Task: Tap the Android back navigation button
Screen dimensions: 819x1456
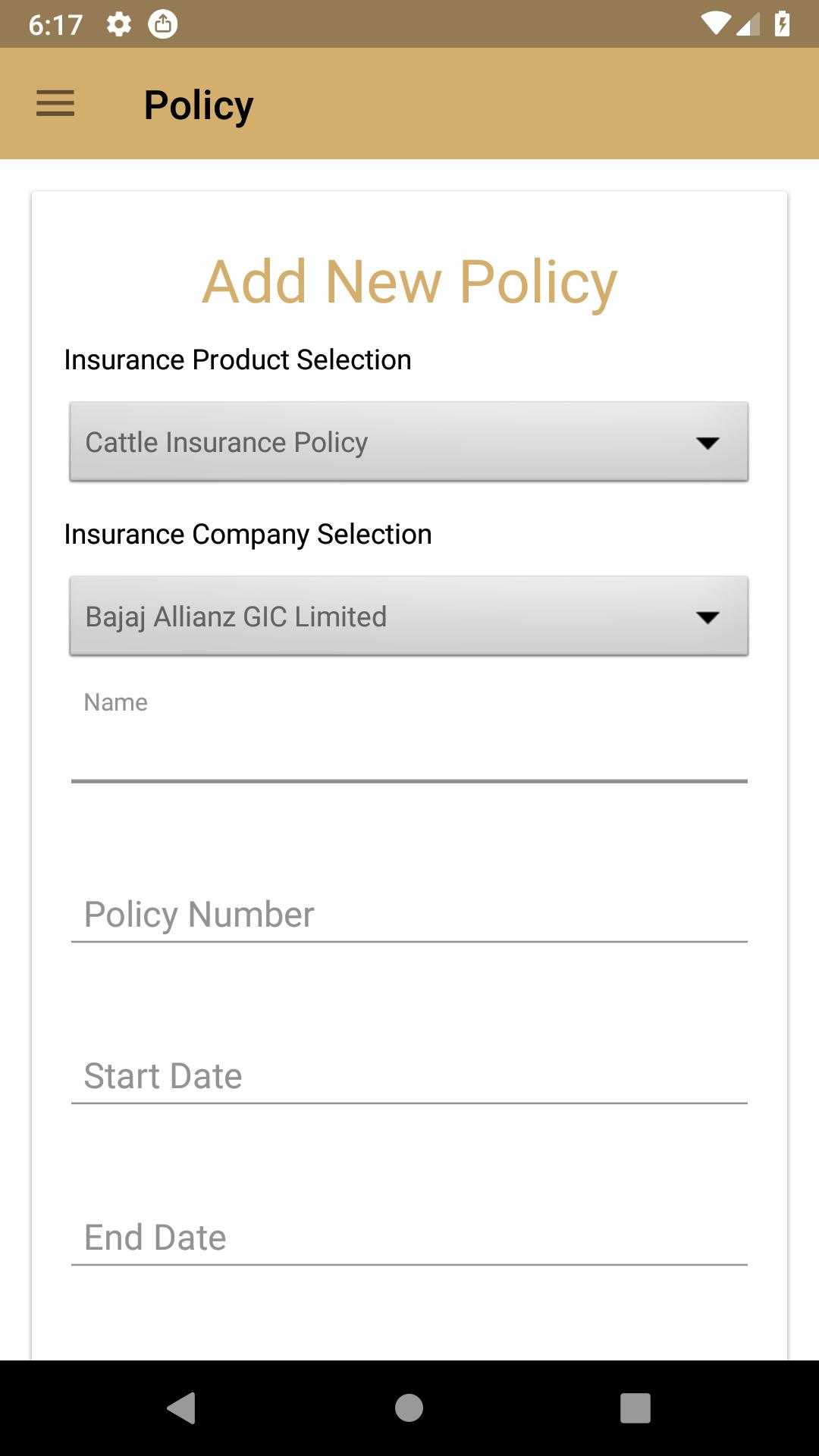Action: 181,1407
